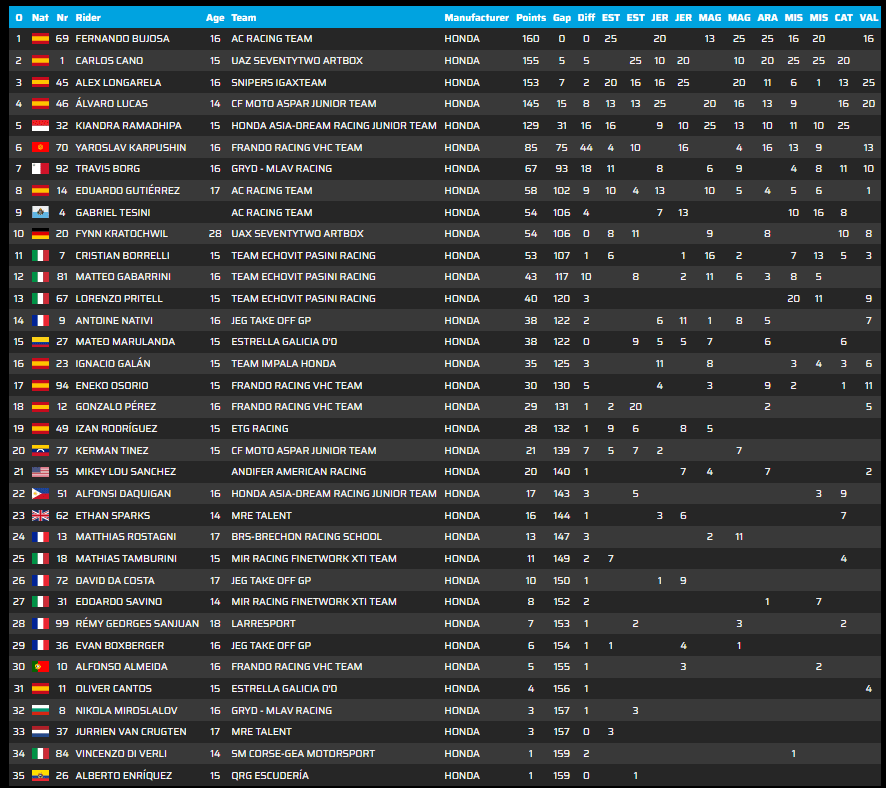Click the flag icon next to Yaroslav Karpushin
The width and height of the screenshot is (886, 788).
40,147
